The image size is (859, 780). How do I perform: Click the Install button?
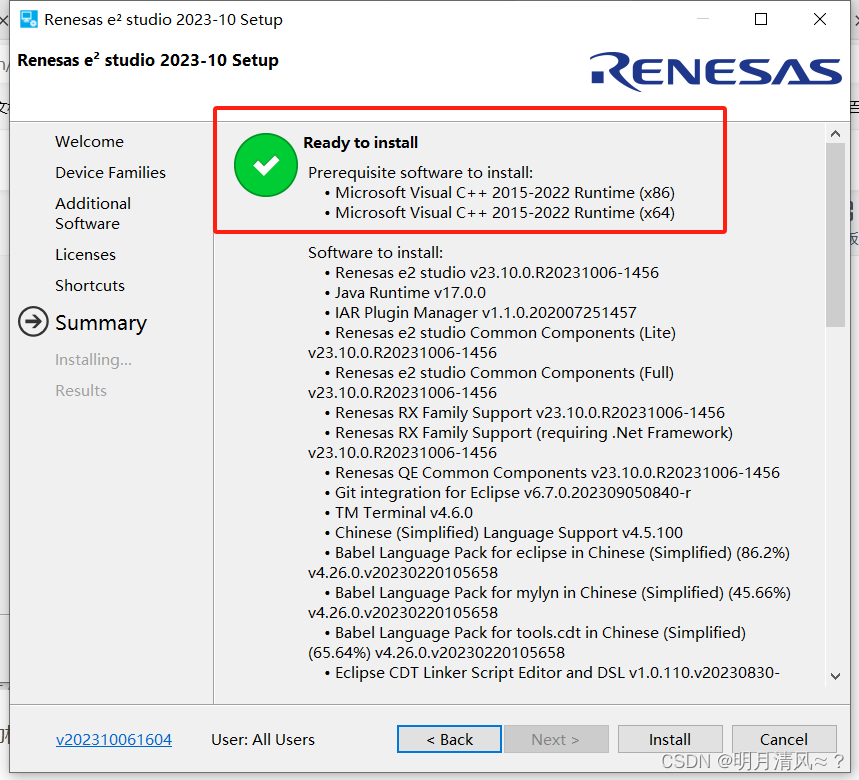[x=669, y=739]
